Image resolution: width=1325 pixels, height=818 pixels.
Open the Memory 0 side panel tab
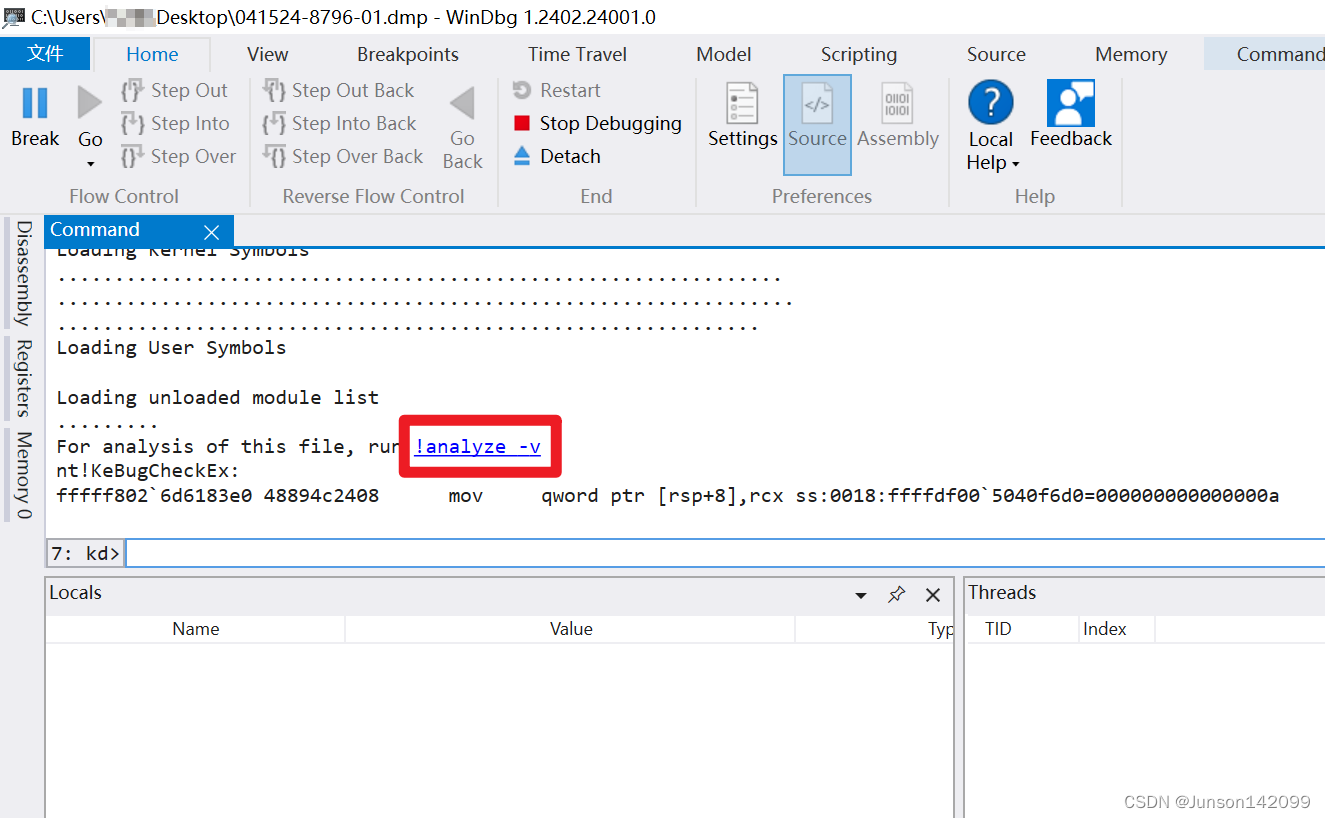22,476
